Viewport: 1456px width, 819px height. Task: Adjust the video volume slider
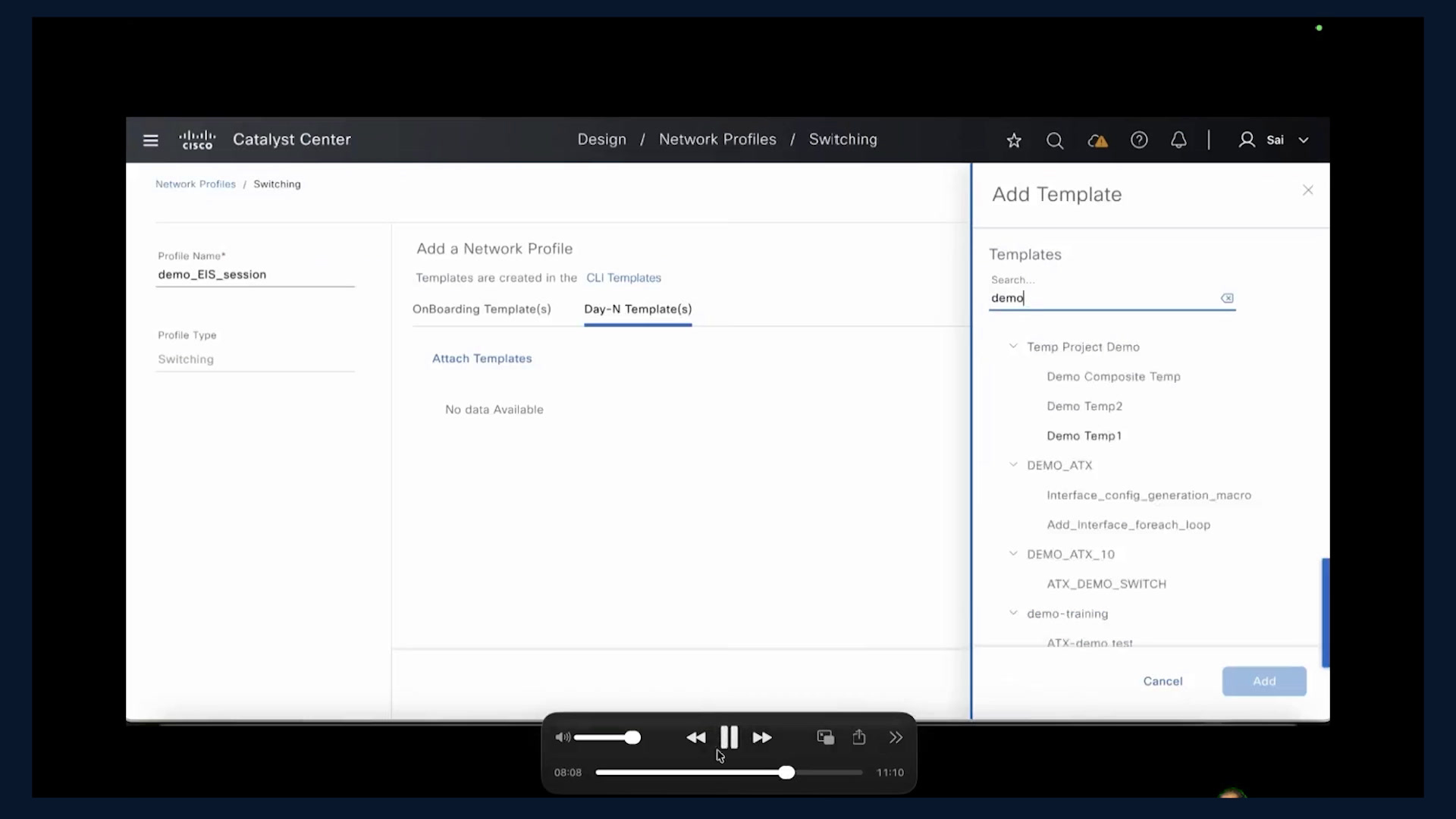tap(607, 737)
